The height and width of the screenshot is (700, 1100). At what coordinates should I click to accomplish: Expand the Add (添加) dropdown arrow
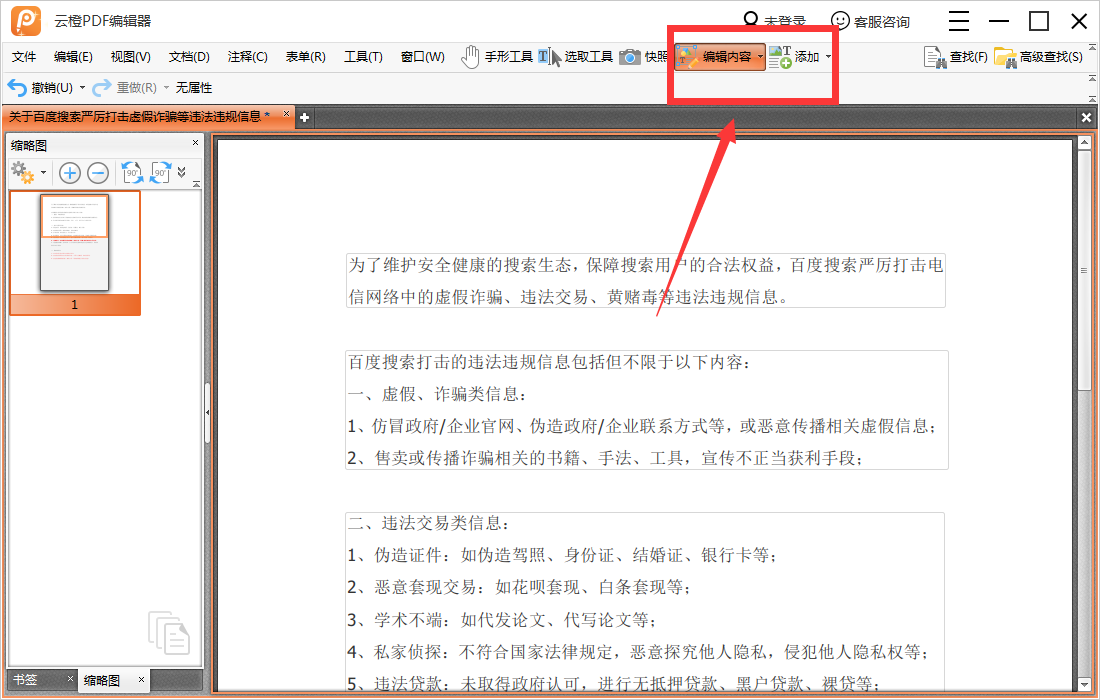pos(829,57)
